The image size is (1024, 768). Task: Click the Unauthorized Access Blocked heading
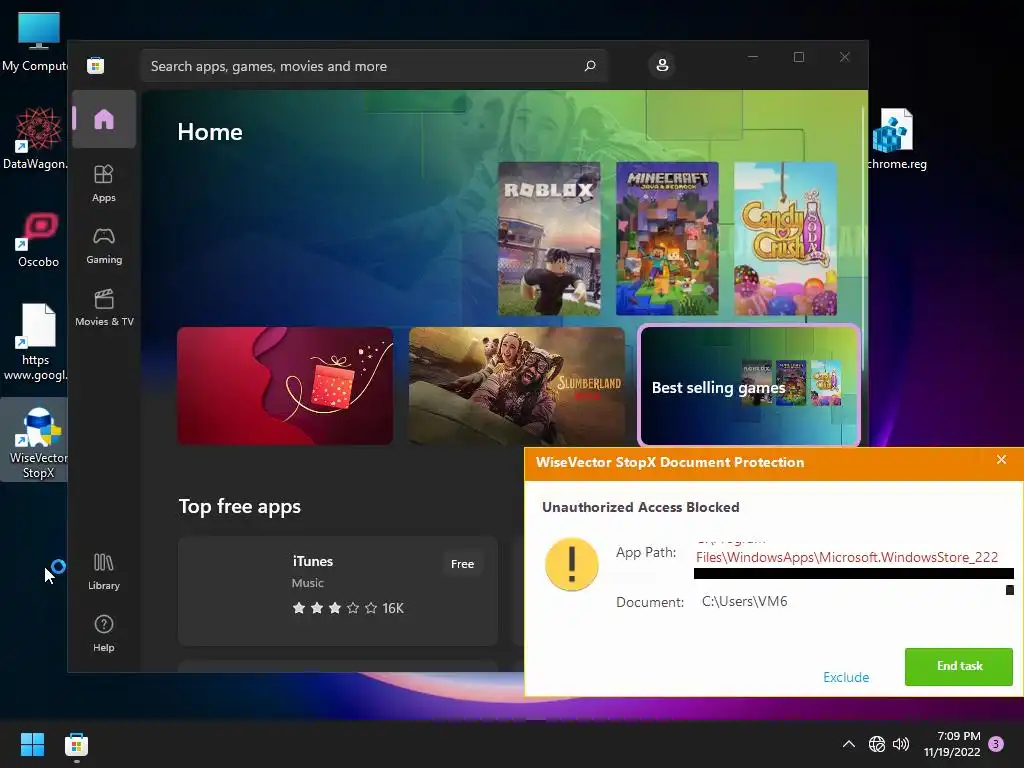[641, 507]
